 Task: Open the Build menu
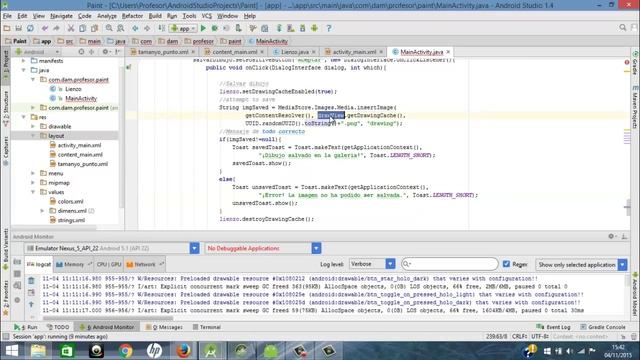click(x=155, y=16)
